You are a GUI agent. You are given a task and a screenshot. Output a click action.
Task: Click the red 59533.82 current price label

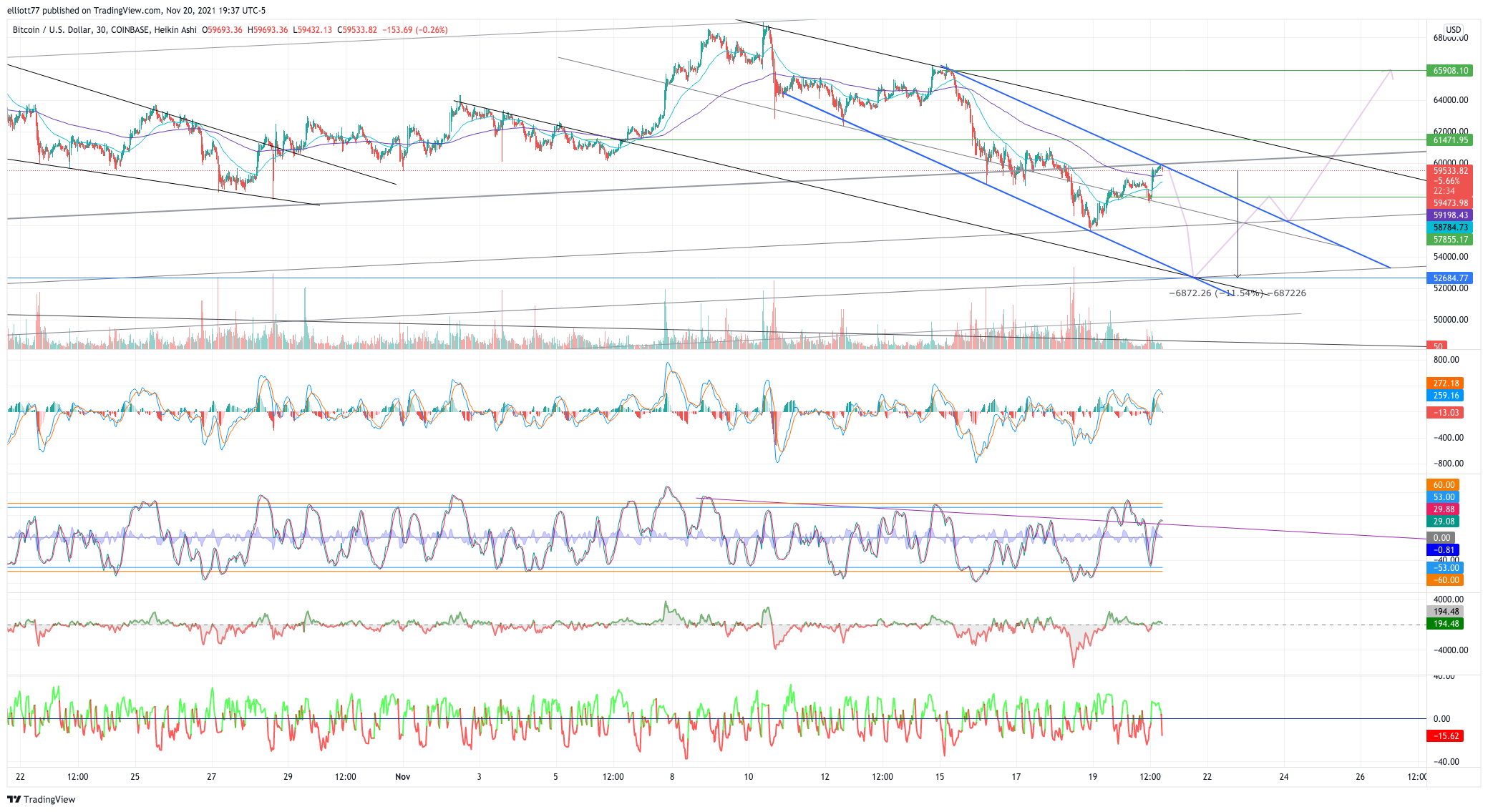[1449, 171]
